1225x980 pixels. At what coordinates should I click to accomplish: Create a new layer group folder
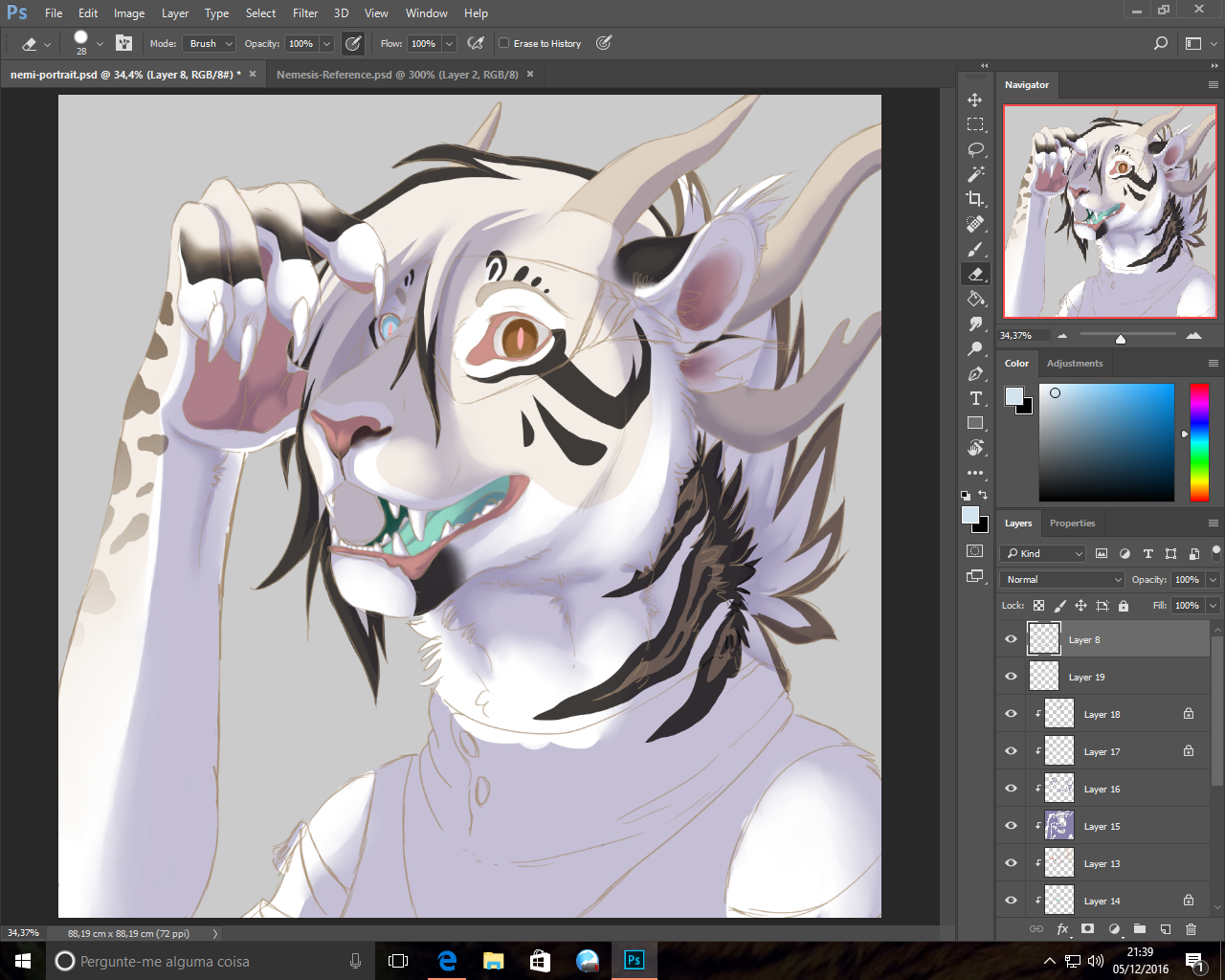pyautogui.click(x=1139, y=928)
